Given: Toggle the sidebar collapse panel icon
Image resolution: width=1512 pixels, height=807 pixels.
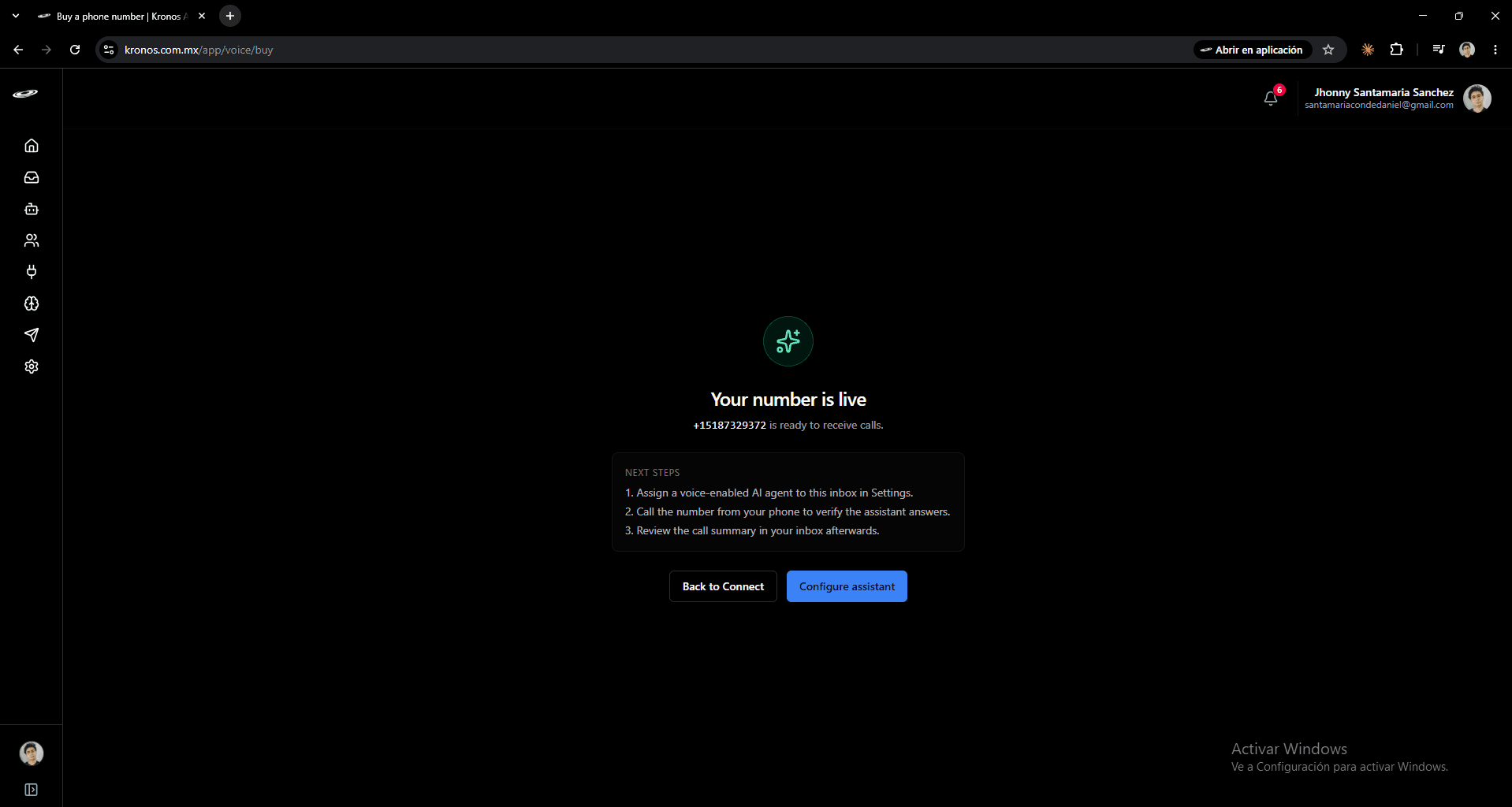Looking at the screenshot, I should [32, 790].
